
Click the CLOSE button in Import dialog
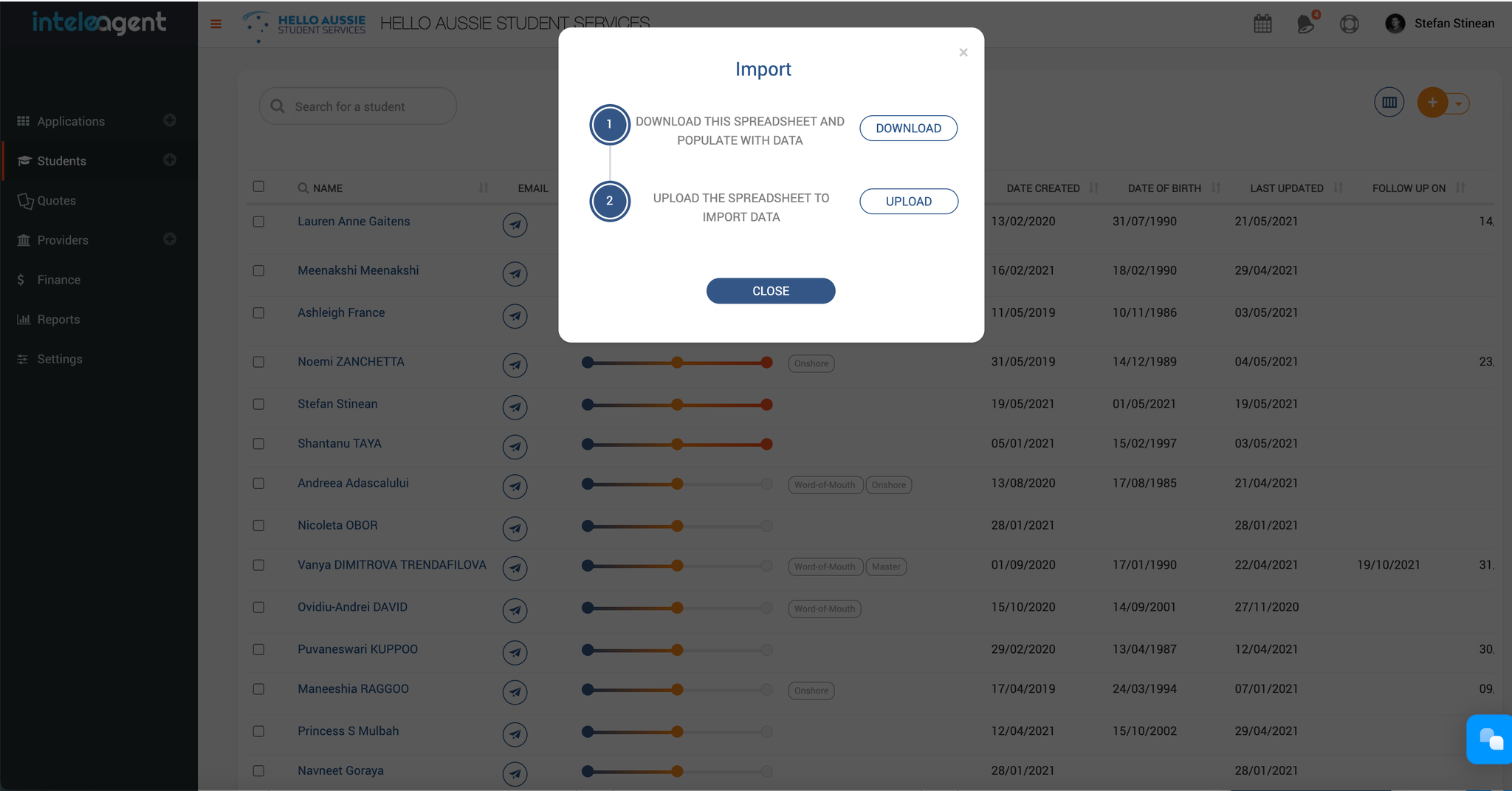point(771,291)
